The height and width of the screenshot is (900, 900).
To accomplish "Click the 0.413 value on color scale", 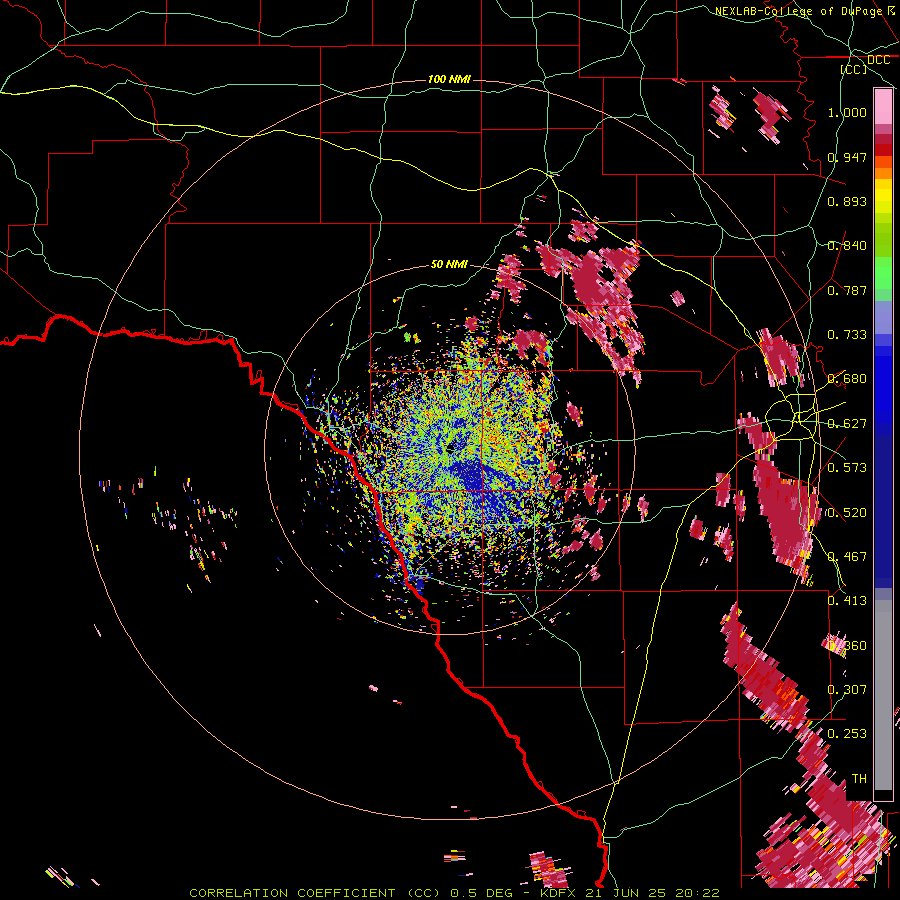I will coord(847,601).
